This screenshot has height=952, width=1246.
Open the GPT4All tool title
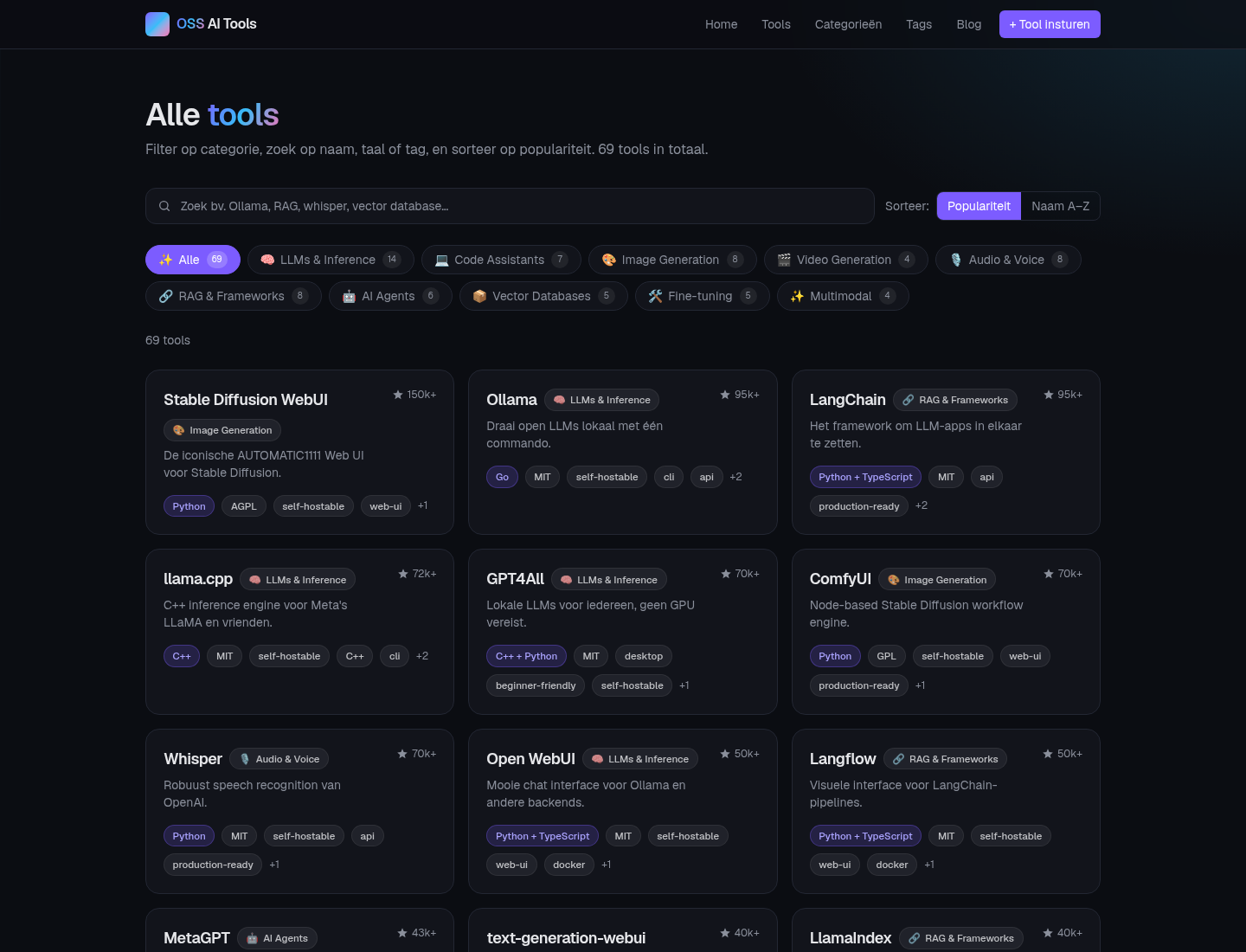(x=515, y=579)
